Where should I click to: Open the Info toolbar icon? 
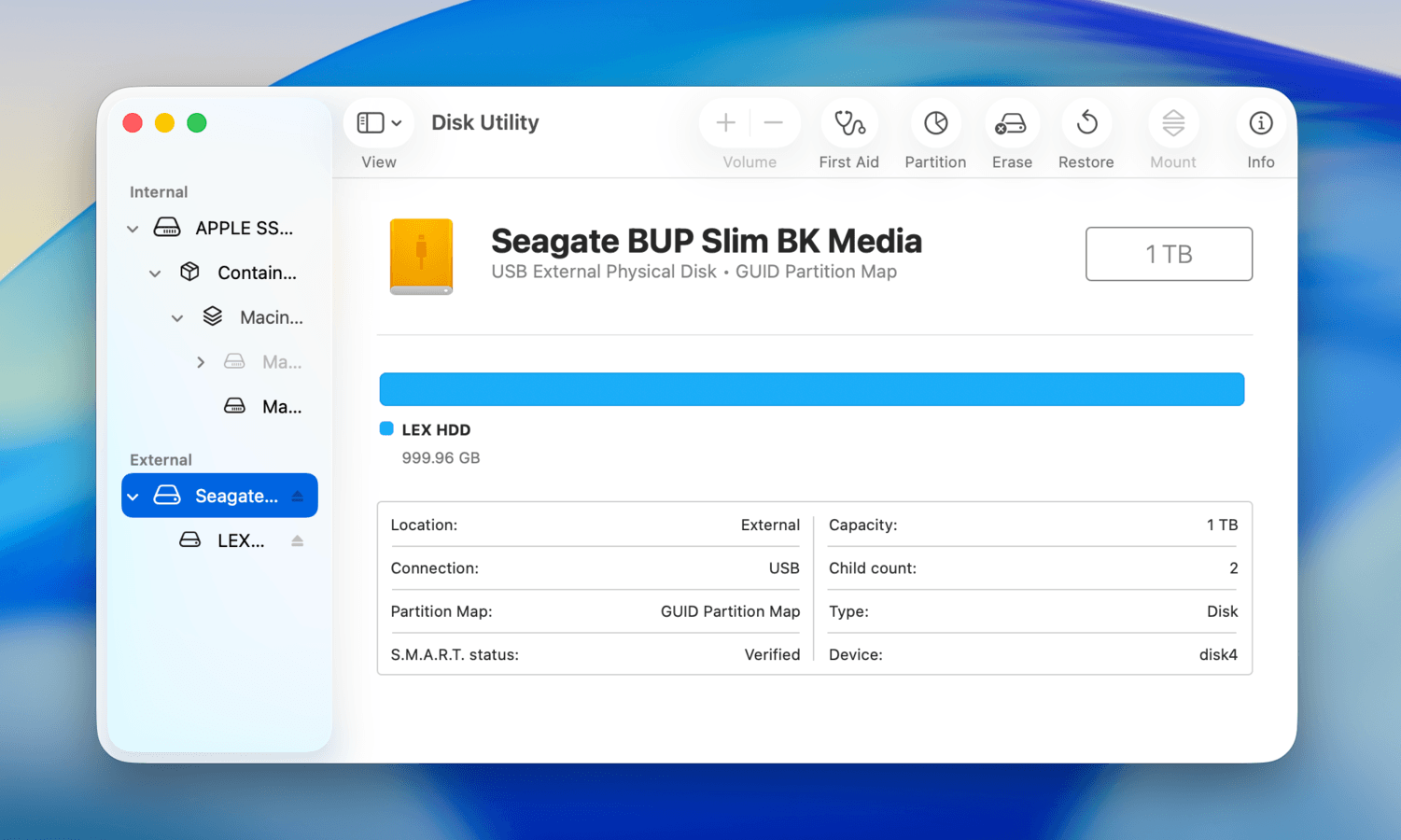[x=1260, y=122]
